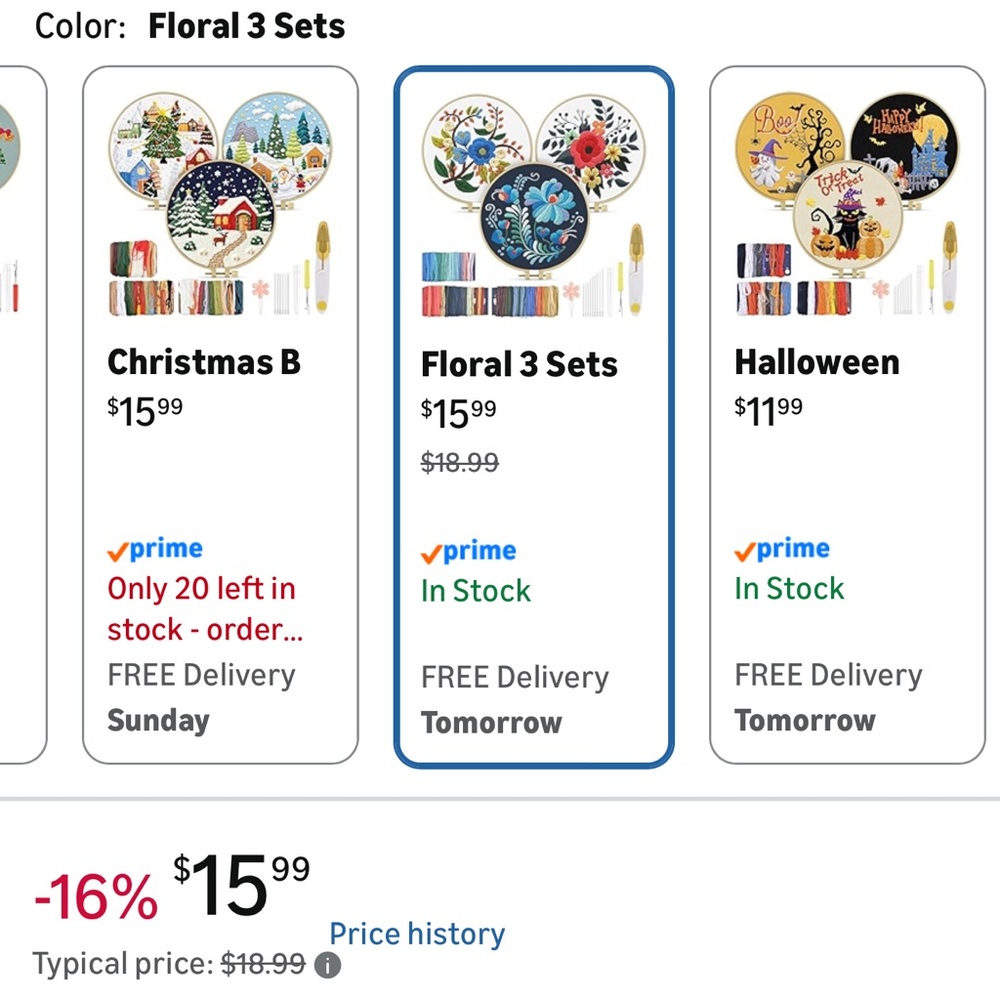The height and width of the screenshot is (1000, 1000).
Task: Click the -16% discount label
Action: pyautogui.click(x=96, y=897)
